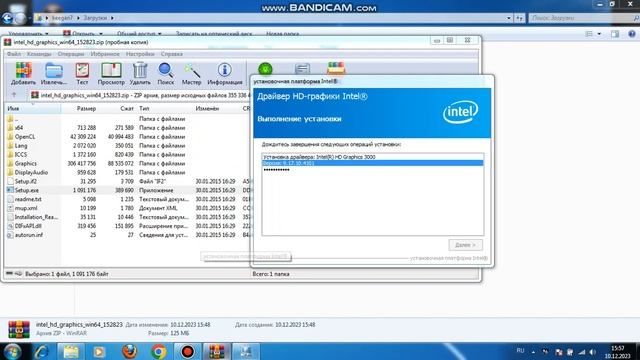Select the readme.txt file

click(x=127, y=199)
